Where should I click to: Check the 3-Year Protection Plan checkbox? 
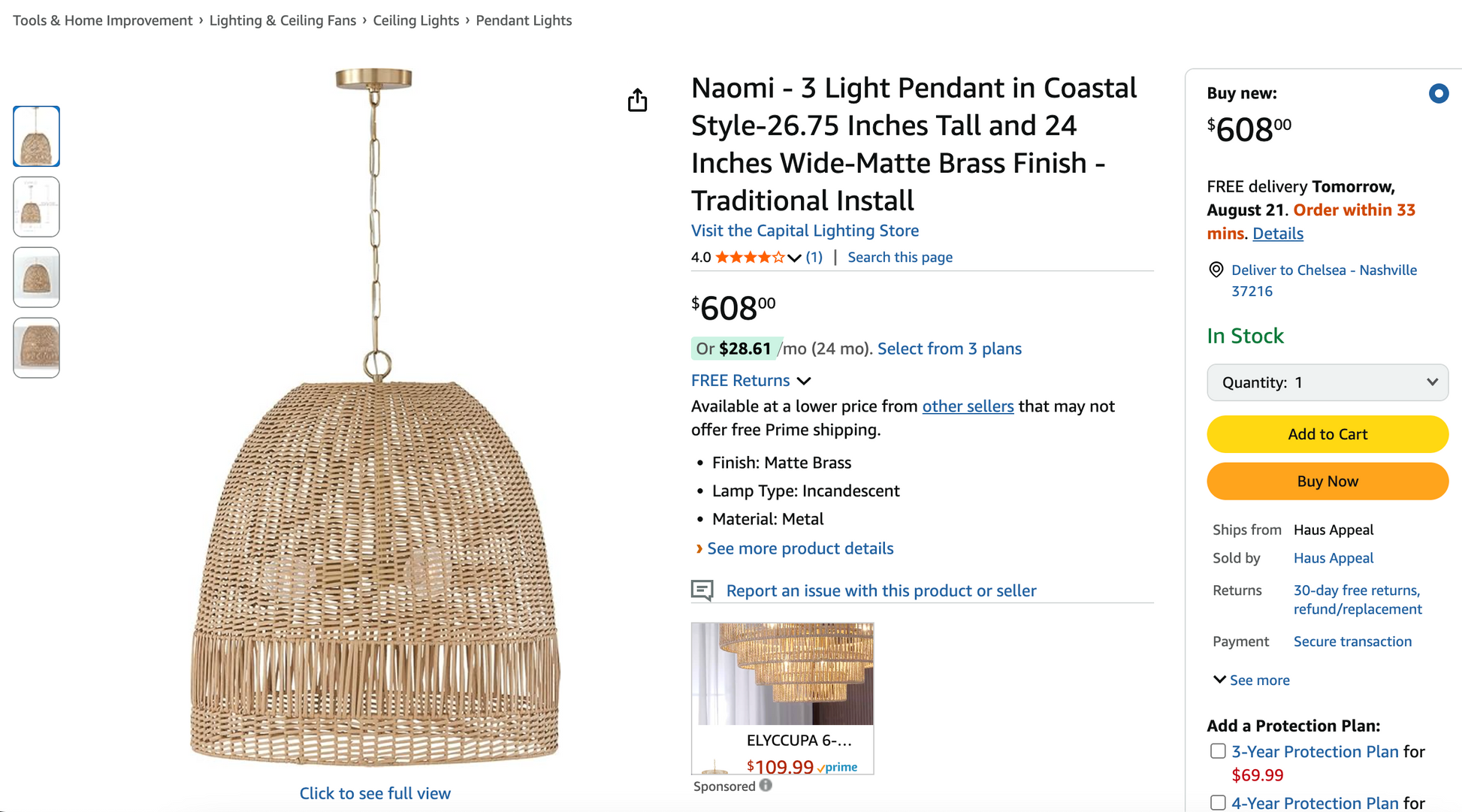click(x=1218, y=751)
